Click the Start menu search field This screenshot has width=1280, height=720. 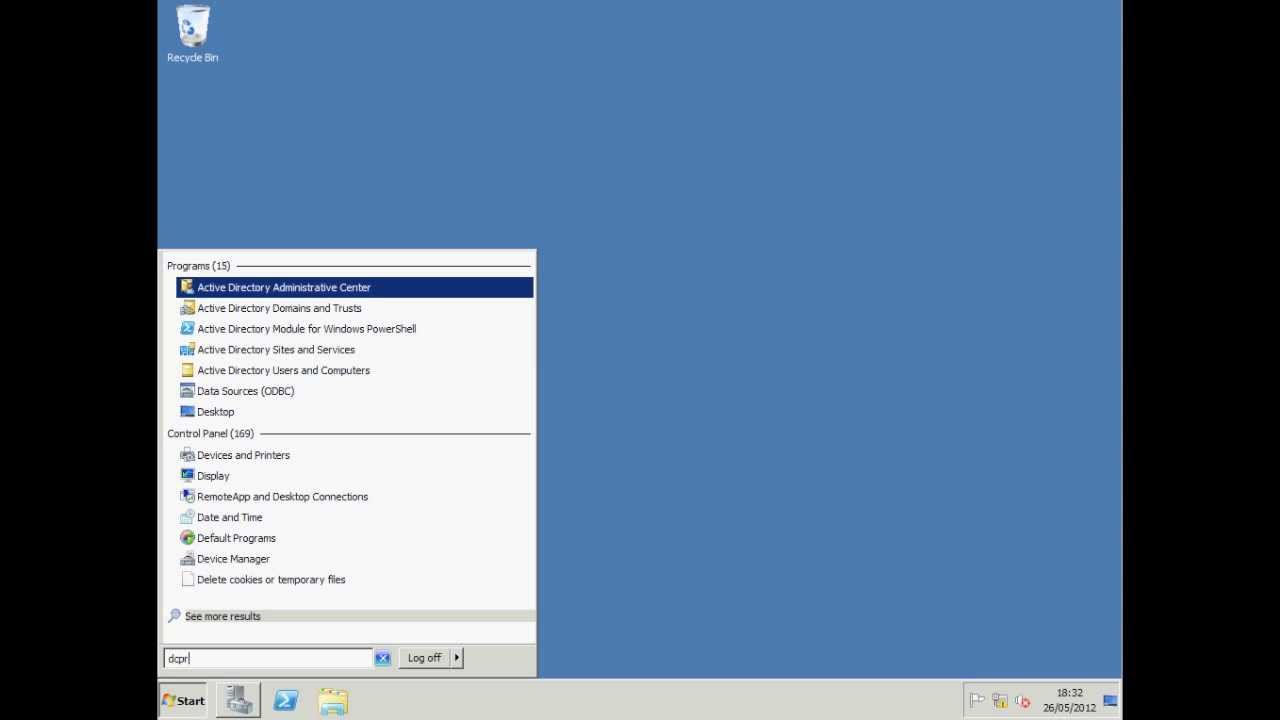pos(268,658)
